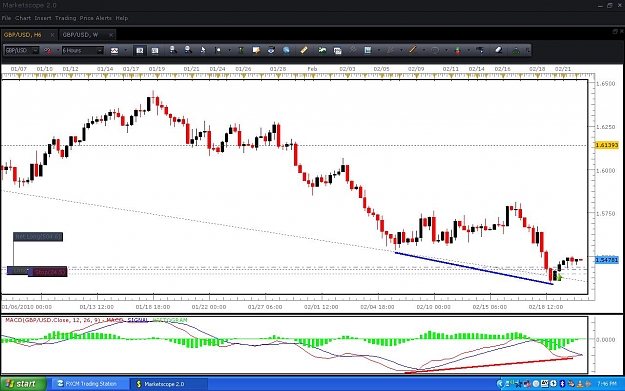This screenshot has height=391, width=625.
Task: Open the Price Alerts menu
Action: (96, 18)
